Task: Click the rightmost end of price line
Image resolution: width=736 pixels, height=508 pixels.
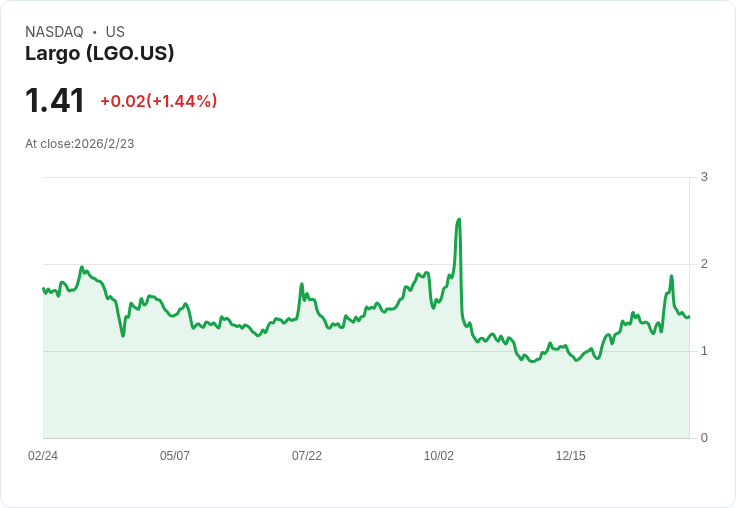Action: pos(689,316)
